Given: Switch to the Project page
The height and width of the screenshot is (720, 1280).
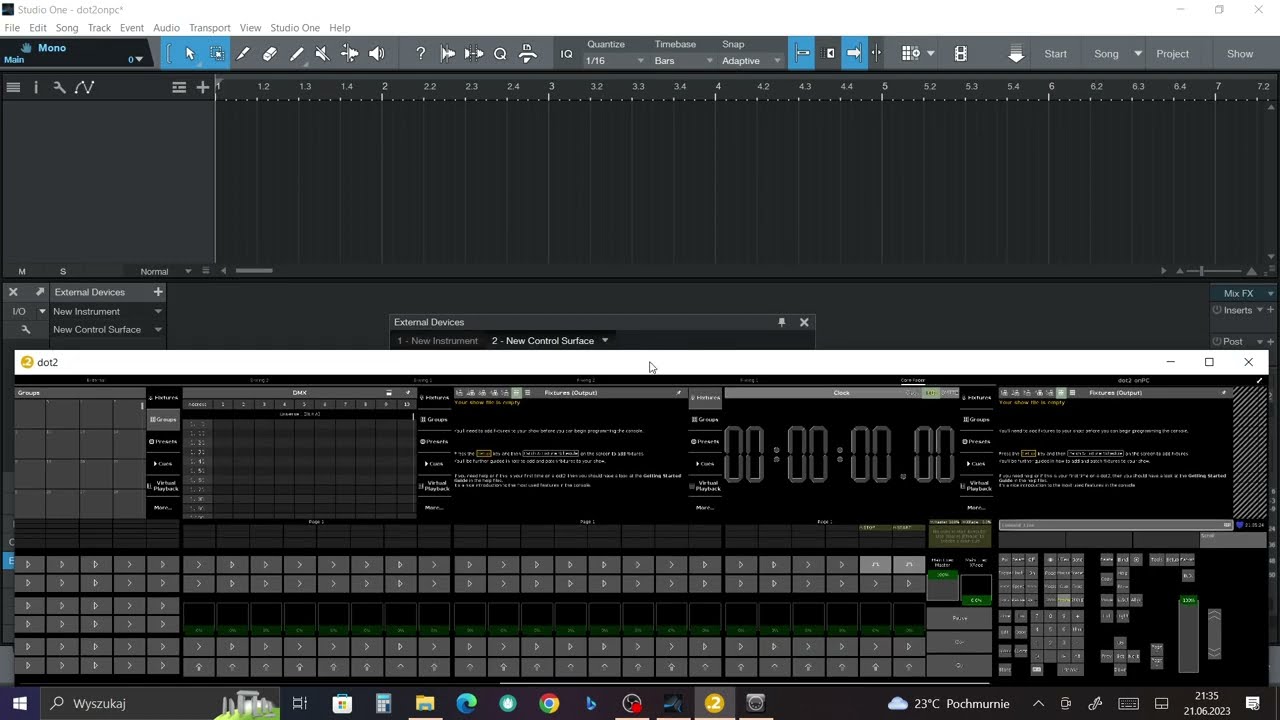Looking at the screenshot, I should pyautogui.click(x=1173, y=54).
